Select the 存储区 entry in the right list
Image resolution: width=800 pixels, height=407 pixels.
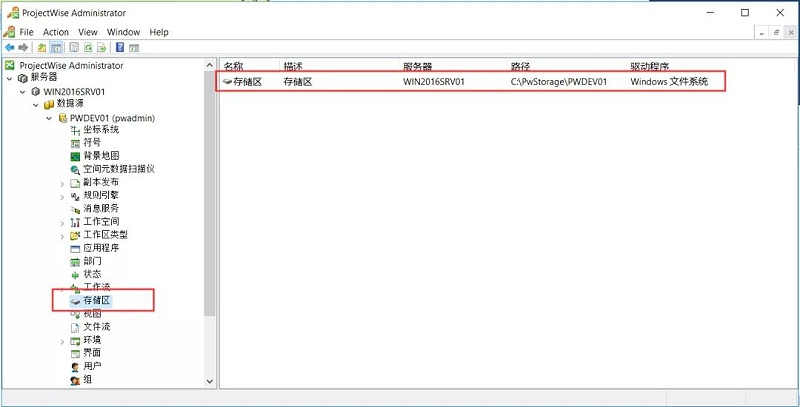point(243,81)
